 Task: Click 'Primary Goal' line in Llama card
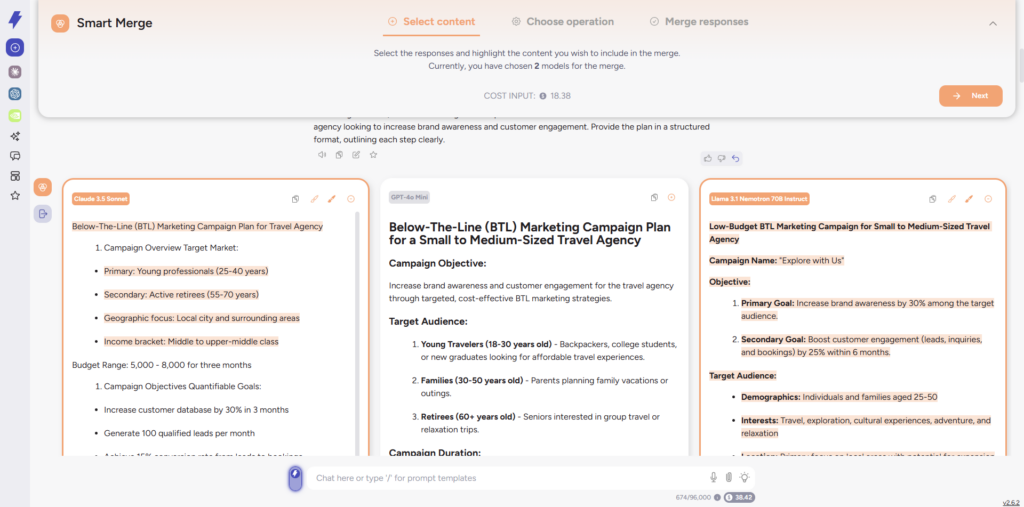pos(867,309)
